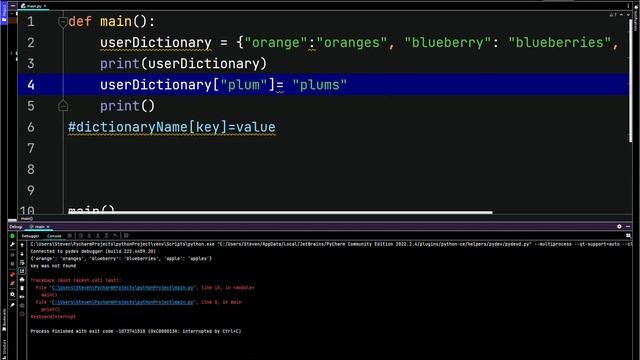Click the layout settings icon at console right
Screen dimensions: 640x360
pyautogui.click(x=628, y=236)
